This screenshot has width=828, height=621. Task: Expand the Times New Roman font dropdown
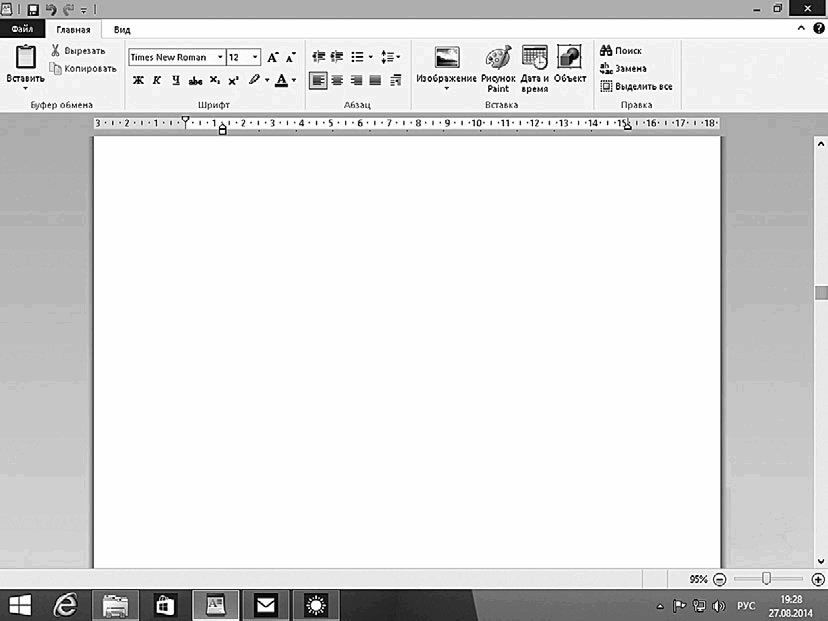click(220, 57)
